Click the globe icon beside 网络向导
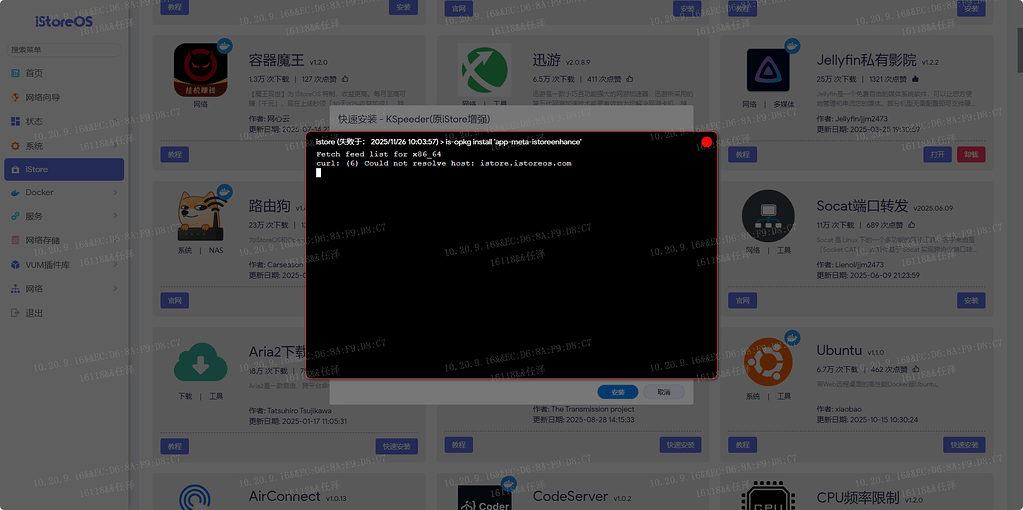 click(x=16, y=97)
